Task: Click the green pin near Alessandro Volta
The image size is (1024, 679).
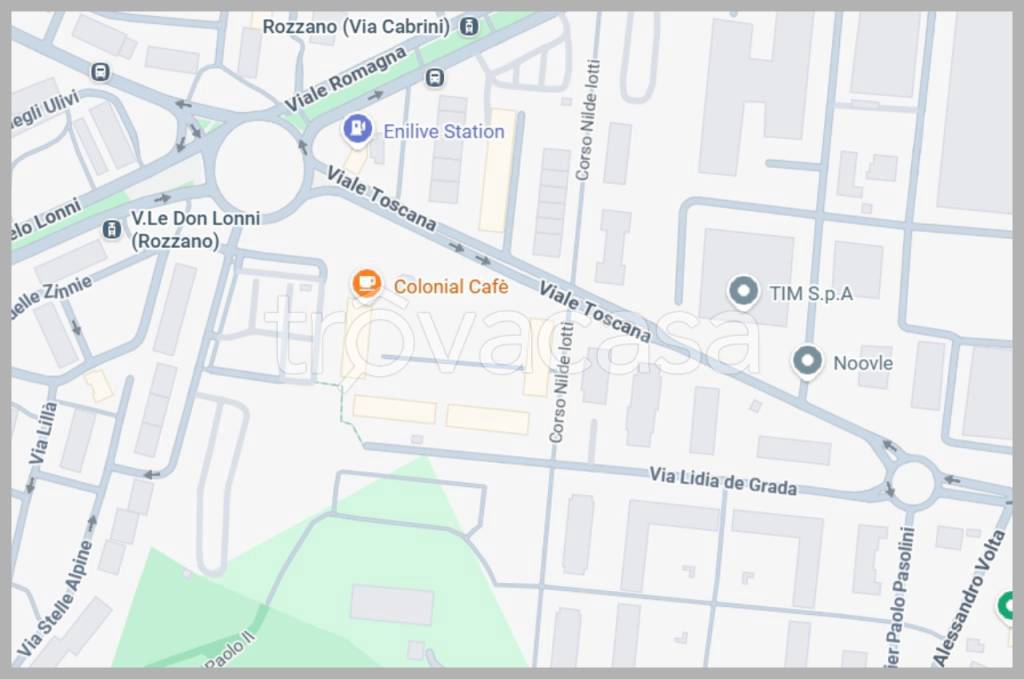Action: point(1007,605)
